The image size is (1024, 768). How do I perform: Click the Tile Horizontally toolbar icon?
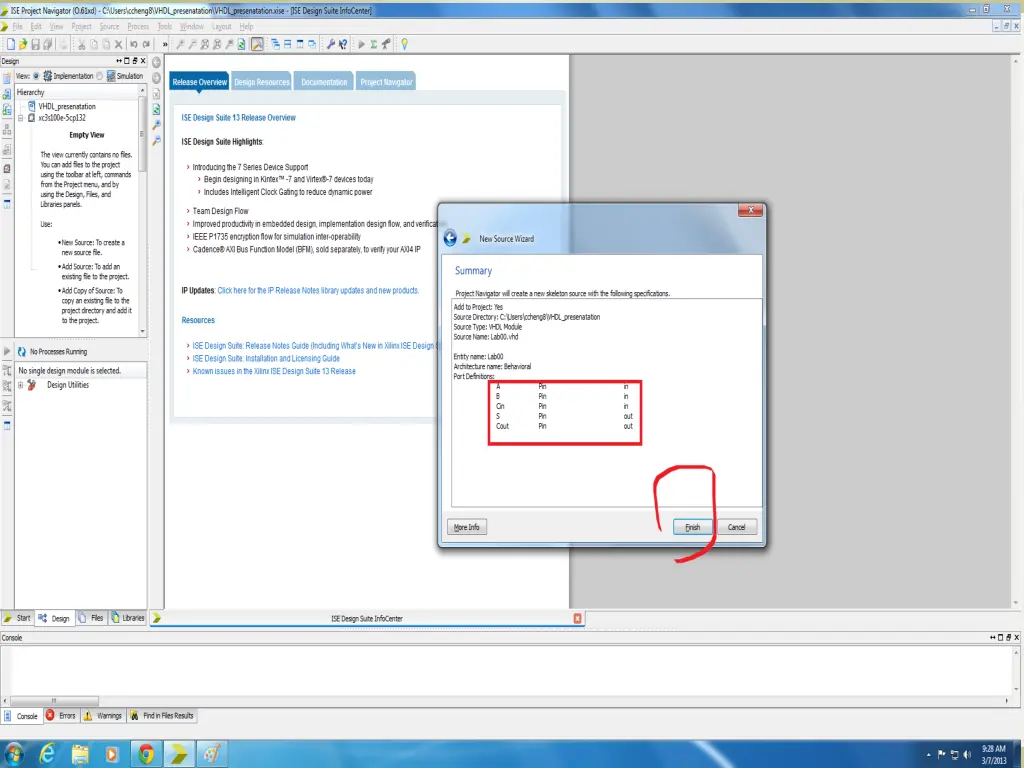(287, 44)
